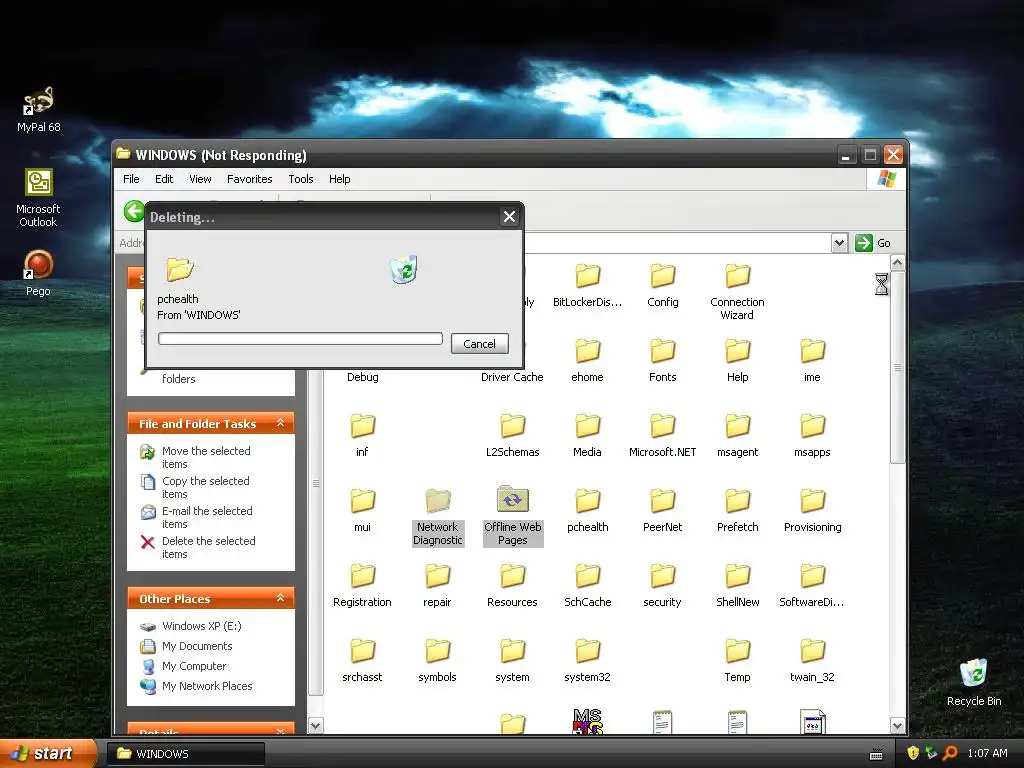Select the Network Diagnostic folder
The width and height of the screenshot is (1024, 768).
pos(438,517)
